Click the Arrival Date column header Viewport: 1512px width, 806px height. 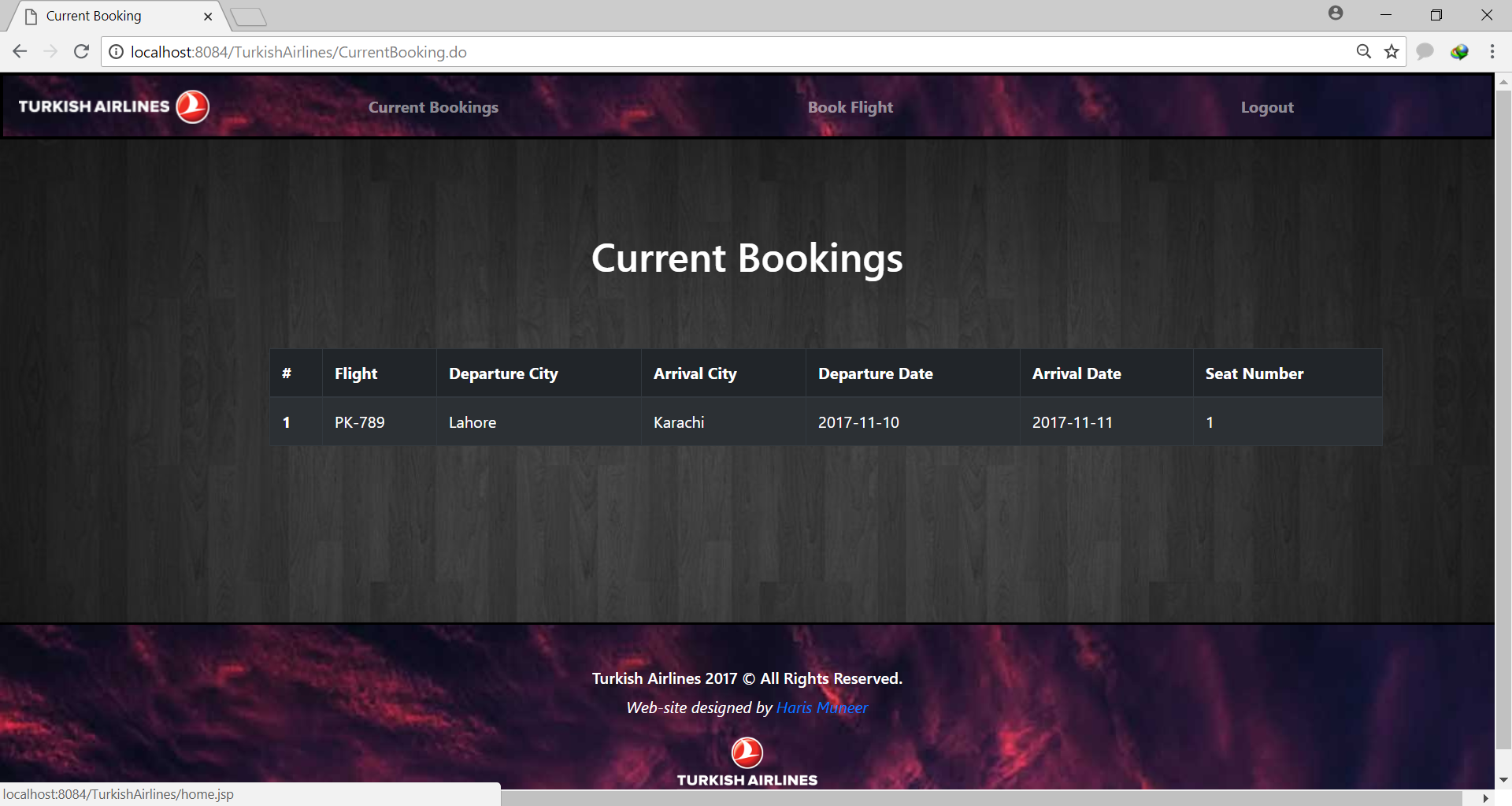click(1106, 373)
